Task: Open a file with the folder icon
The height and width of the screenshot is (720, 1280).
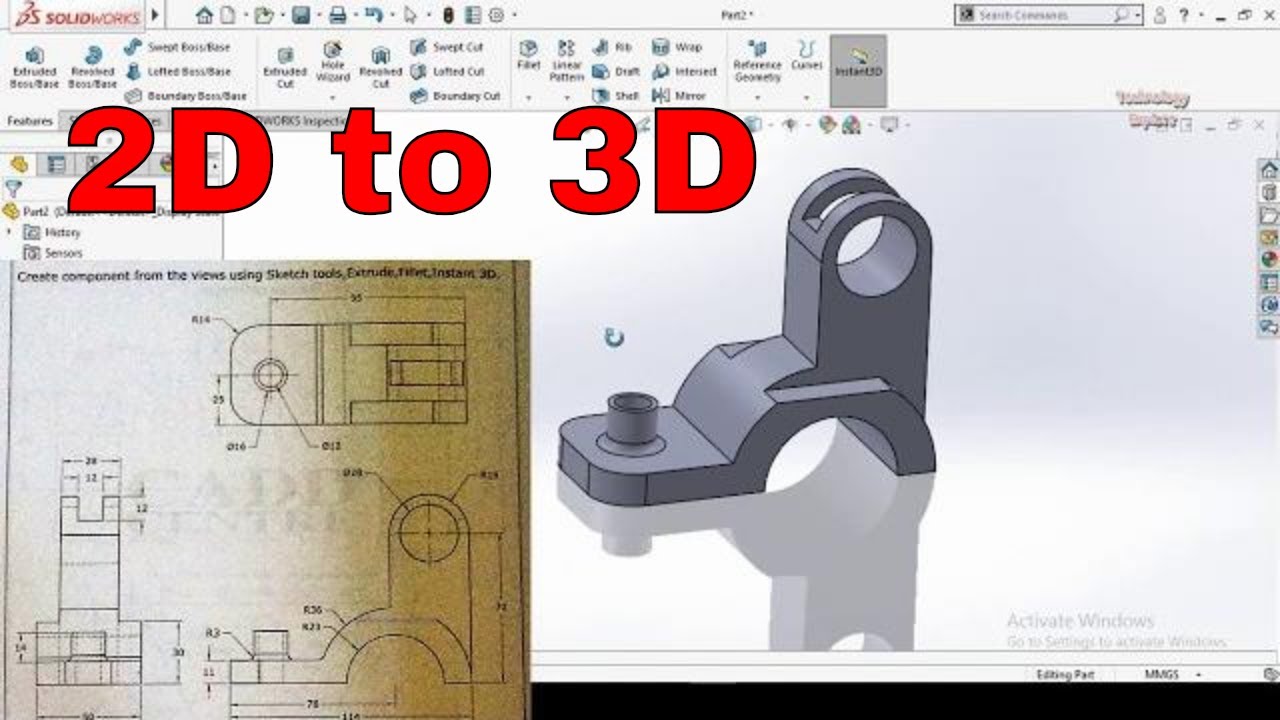Action: (262, 15)
